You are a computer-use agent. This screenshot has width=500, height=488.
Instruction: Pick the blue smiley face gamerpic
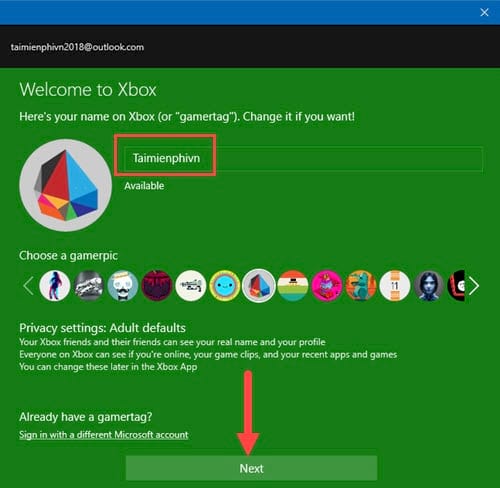point(225,286)
